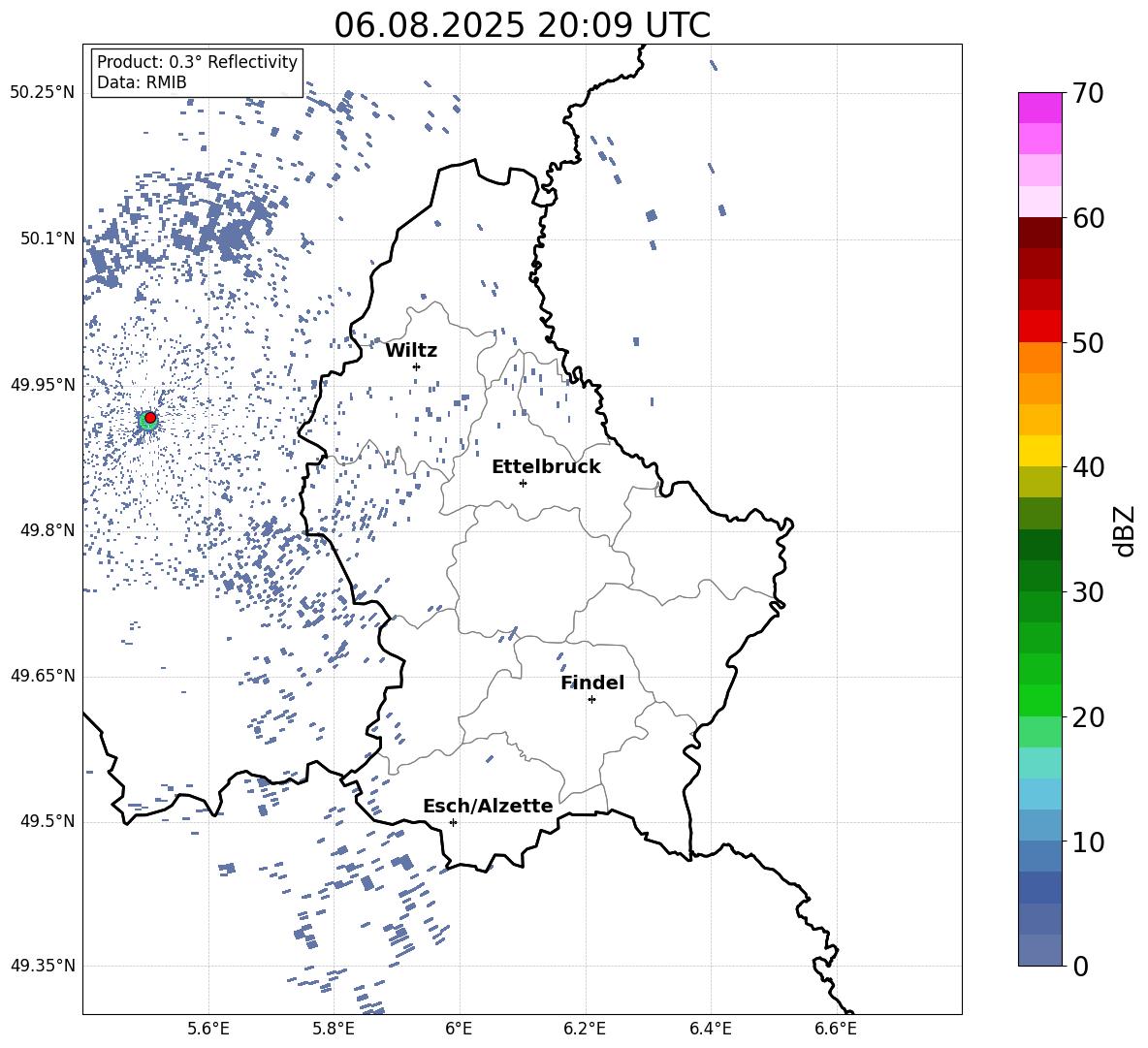Click the 30 tick label on colorbar
Viewport: 1148px width, 1048px height.
[1088, 592]
